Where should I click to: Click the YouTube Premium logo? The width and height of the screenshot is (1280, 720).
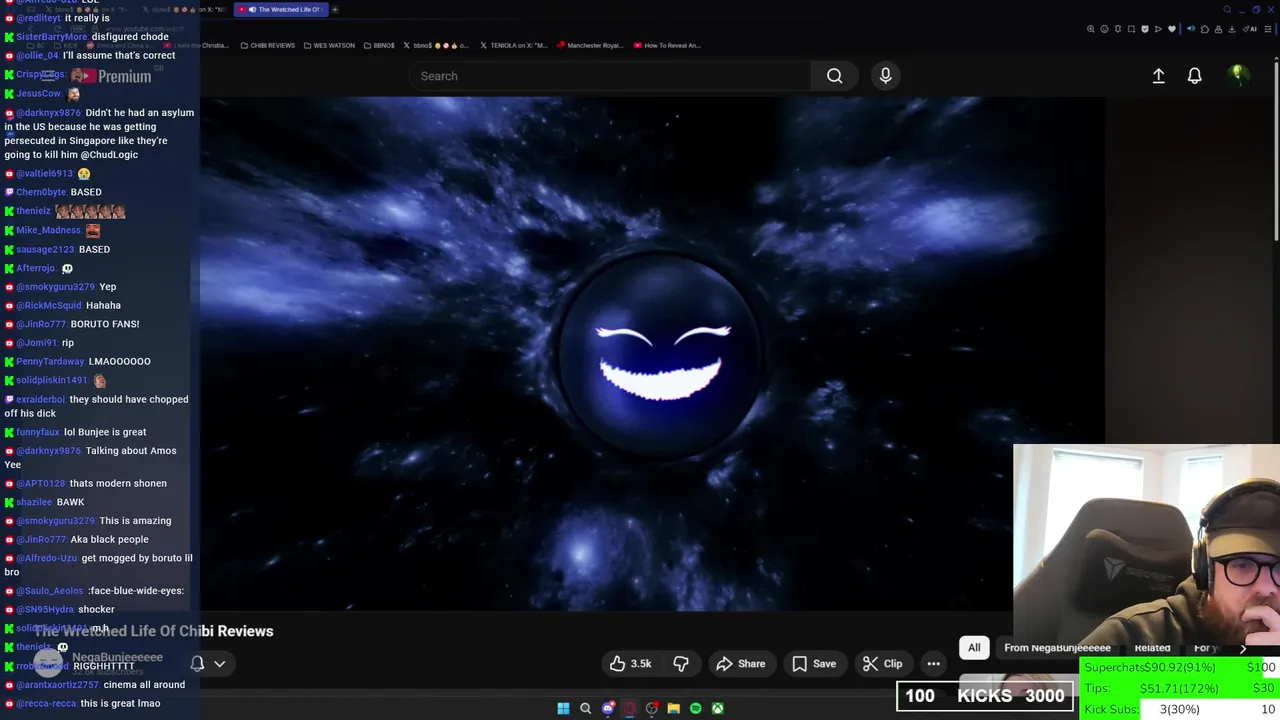click(112, 76)
